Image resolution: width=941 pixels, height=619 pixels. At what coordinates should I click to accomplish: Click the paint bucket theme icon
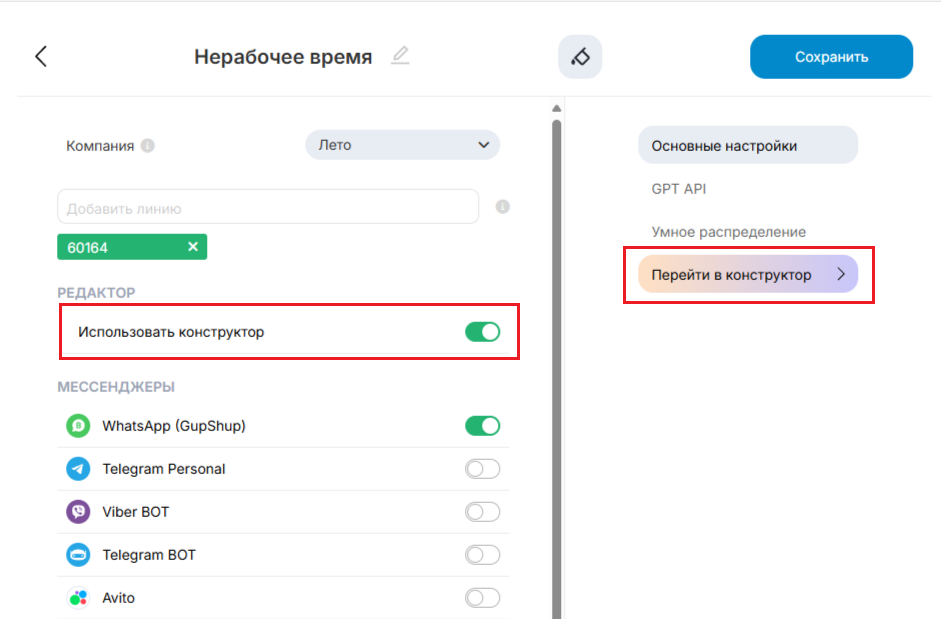(x=580, y=57)
